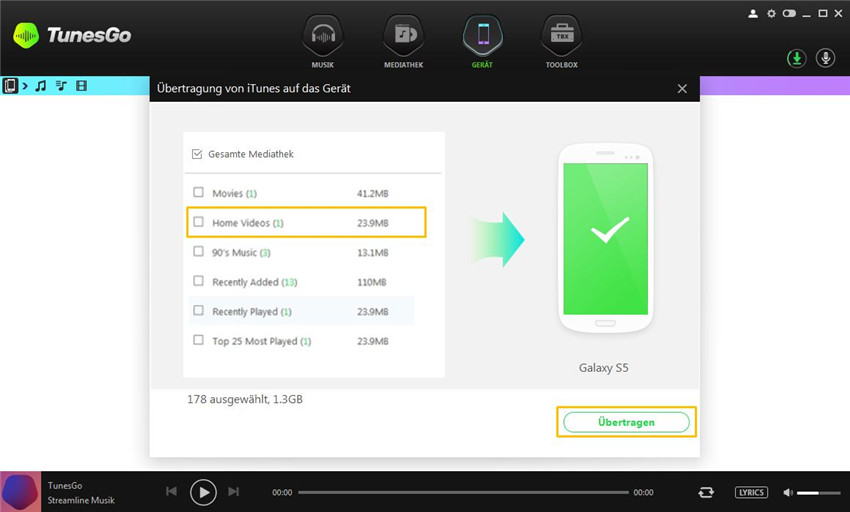Check the Recently Added checkbox
The width and height of the screenshot is (850, 512).
(x=198, y=281)
